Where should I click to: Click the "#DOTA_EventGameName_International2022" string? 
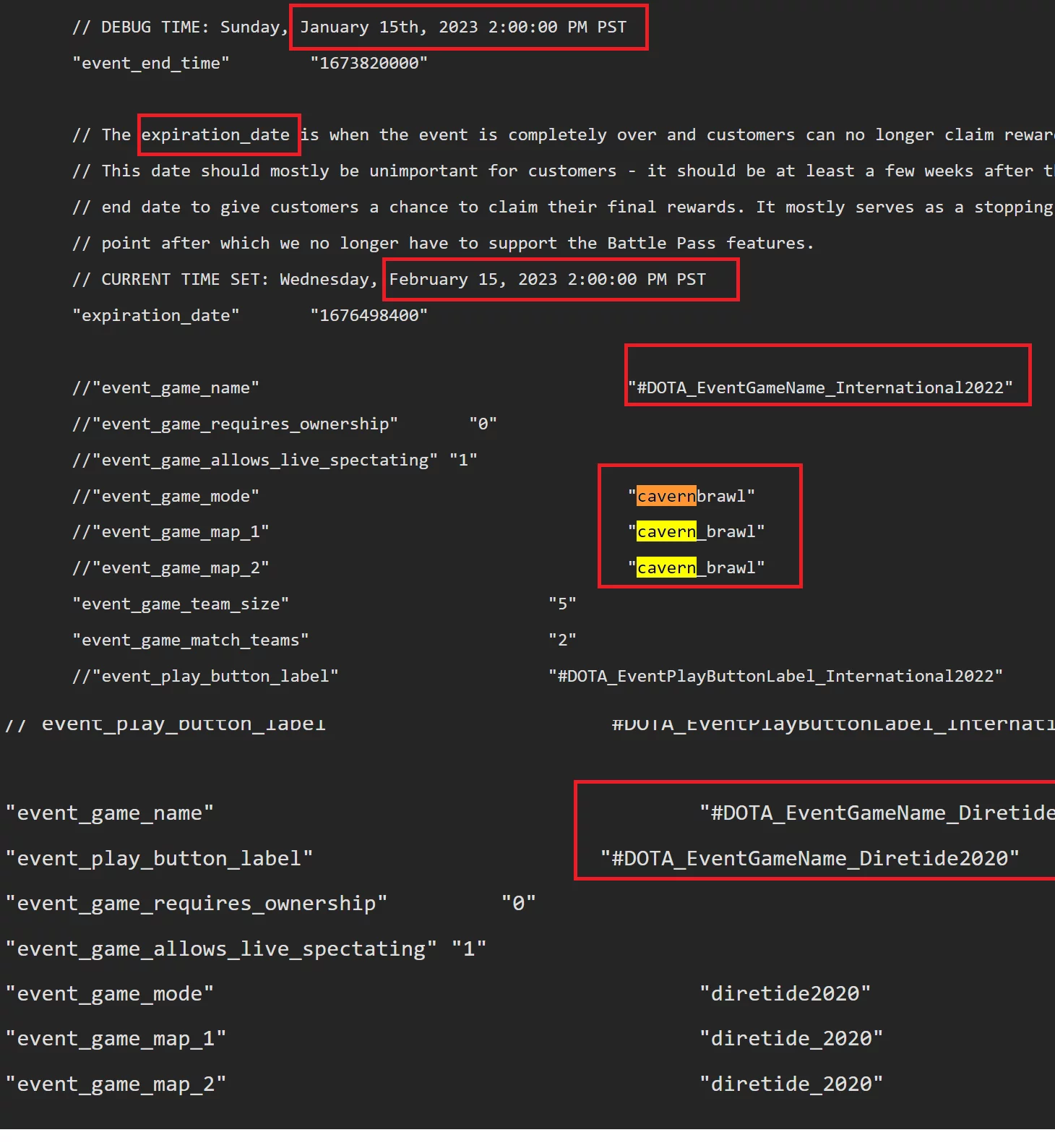[820, 388]
